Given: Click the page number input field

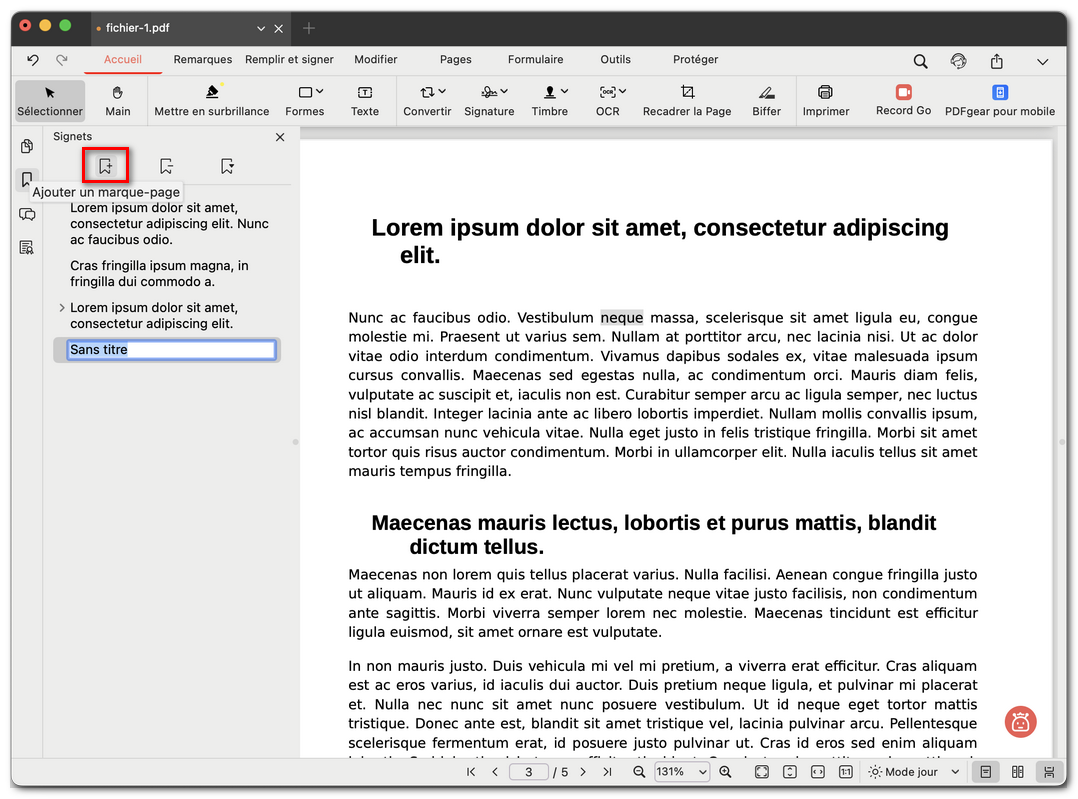Looking at the screenshot, I should coord(528,772).
